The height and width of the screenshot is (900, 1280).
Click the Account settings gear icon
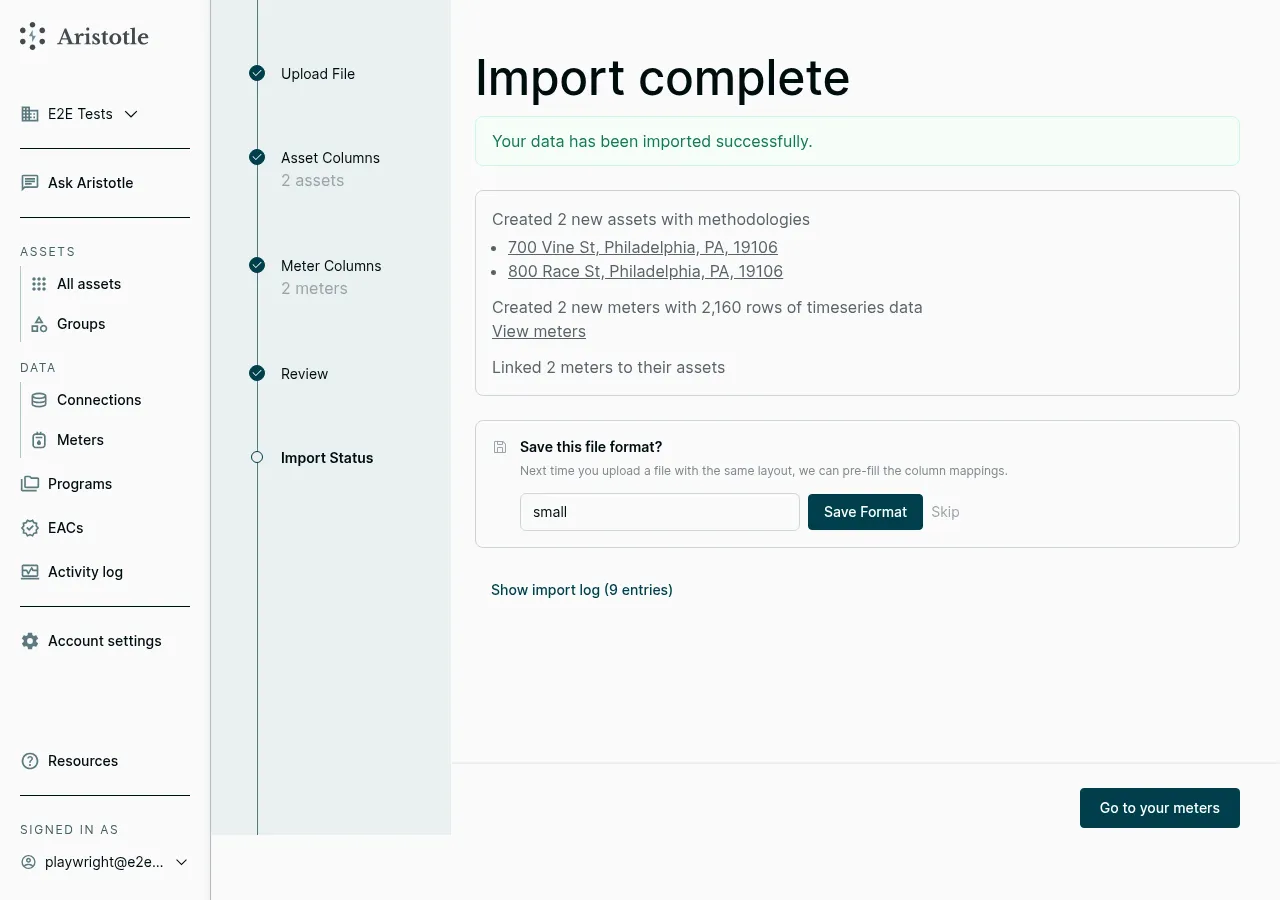click(30, 641)
